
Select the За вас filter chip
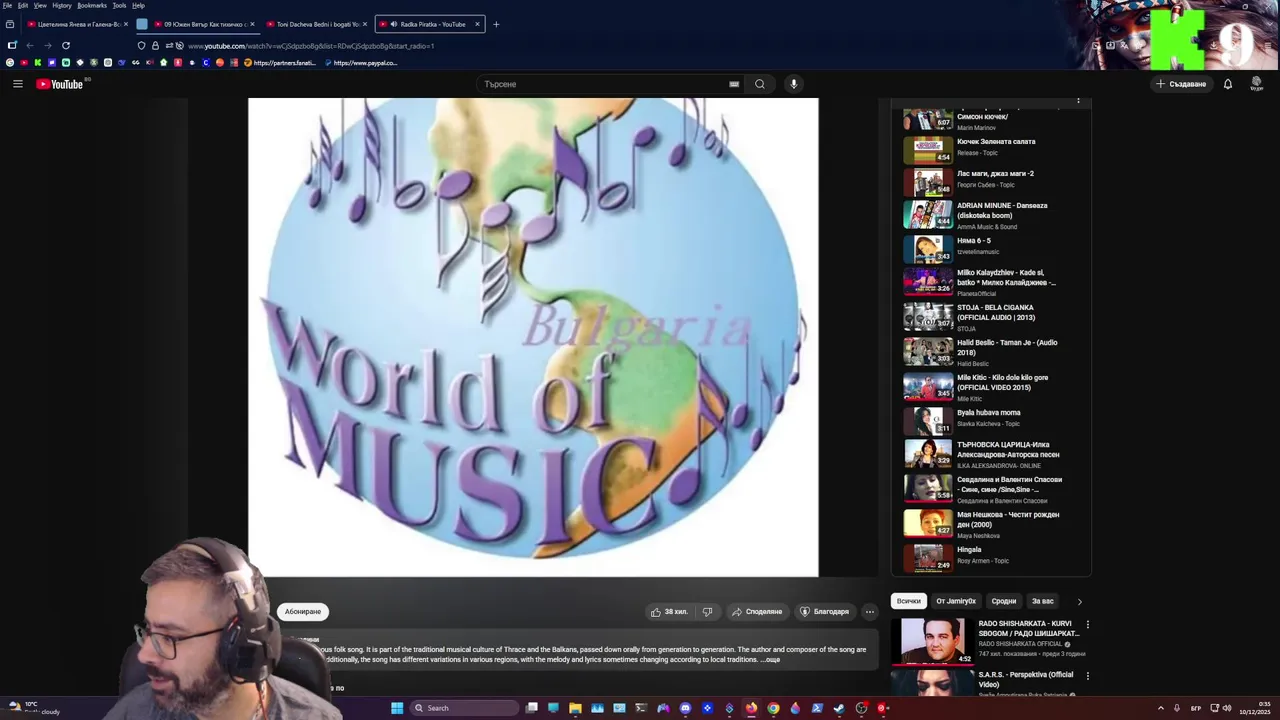(1043, 601)
